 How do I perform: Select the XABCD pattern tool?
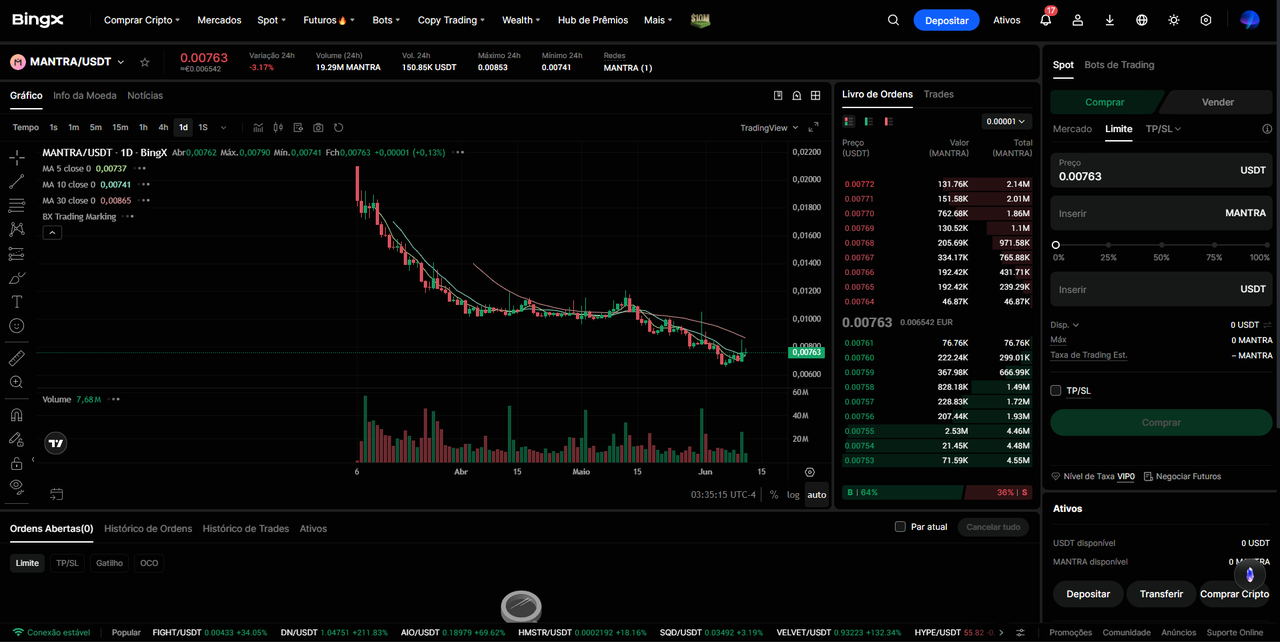click(x=16, y=230)
